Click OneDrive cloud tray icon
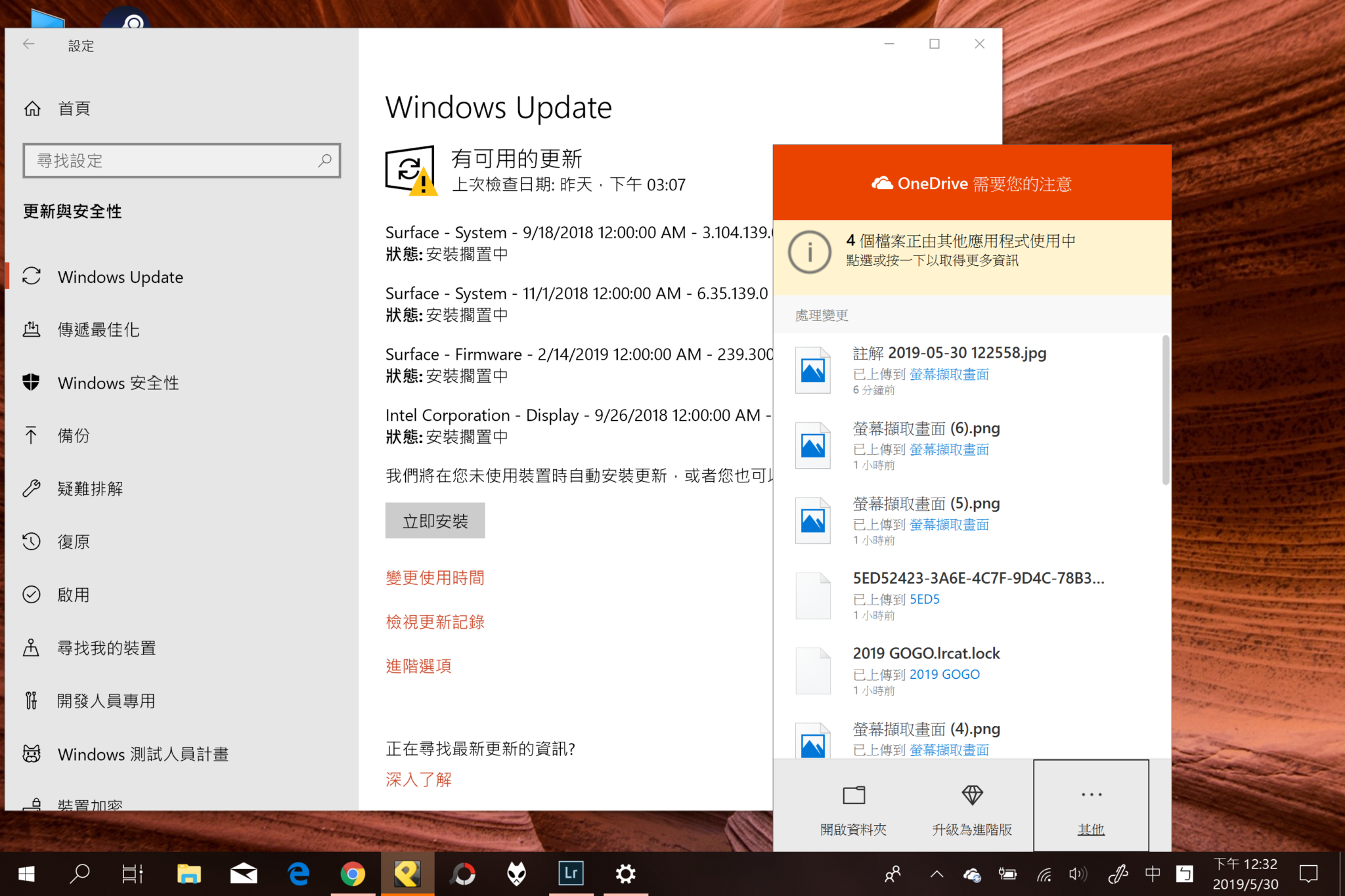The width and height of the screenshot is (1345, 896). [x=972, y=874]
